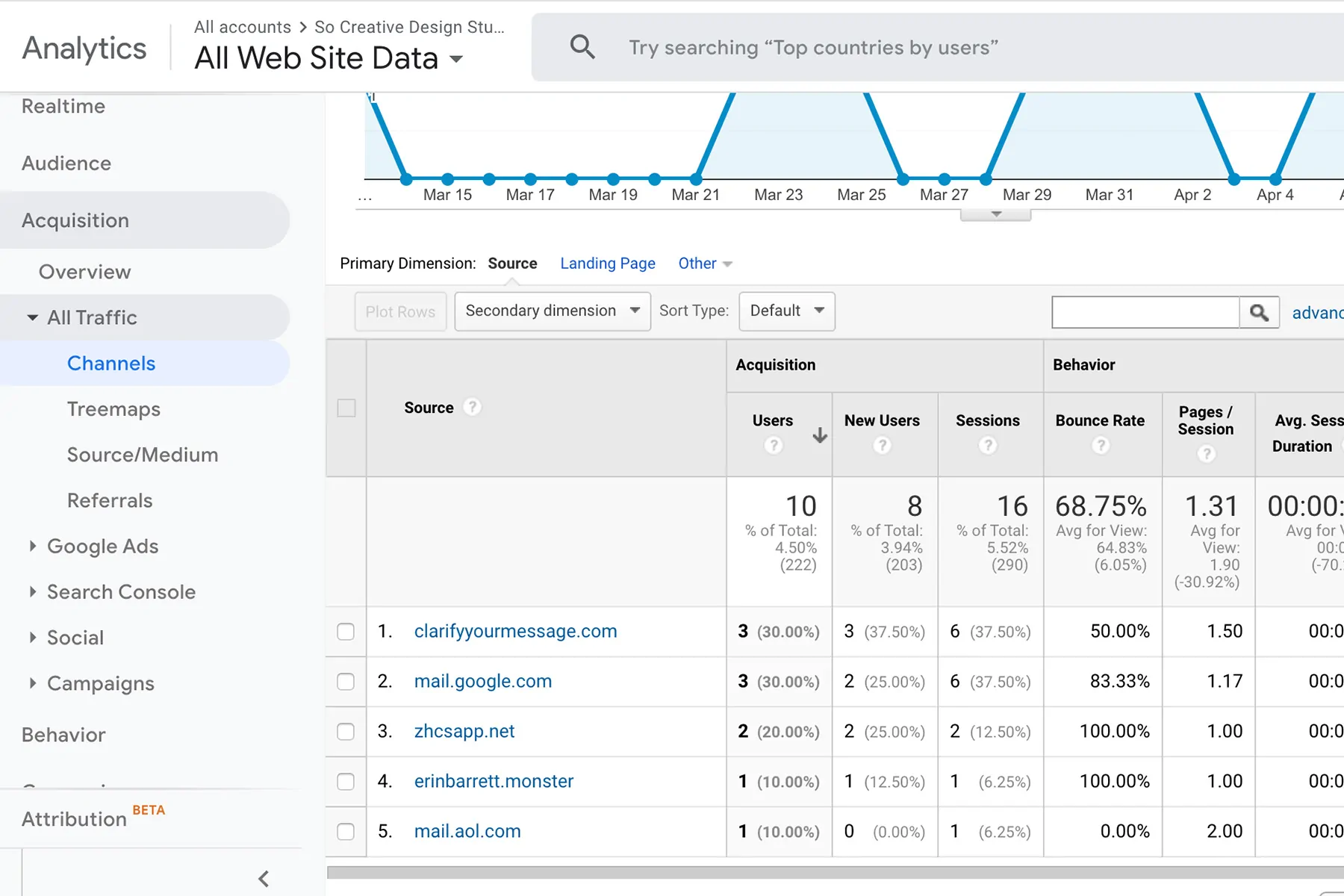Screen dimensions: 1344x896
Task: Click the Bounce Rate help icon
Action: 1100,446
